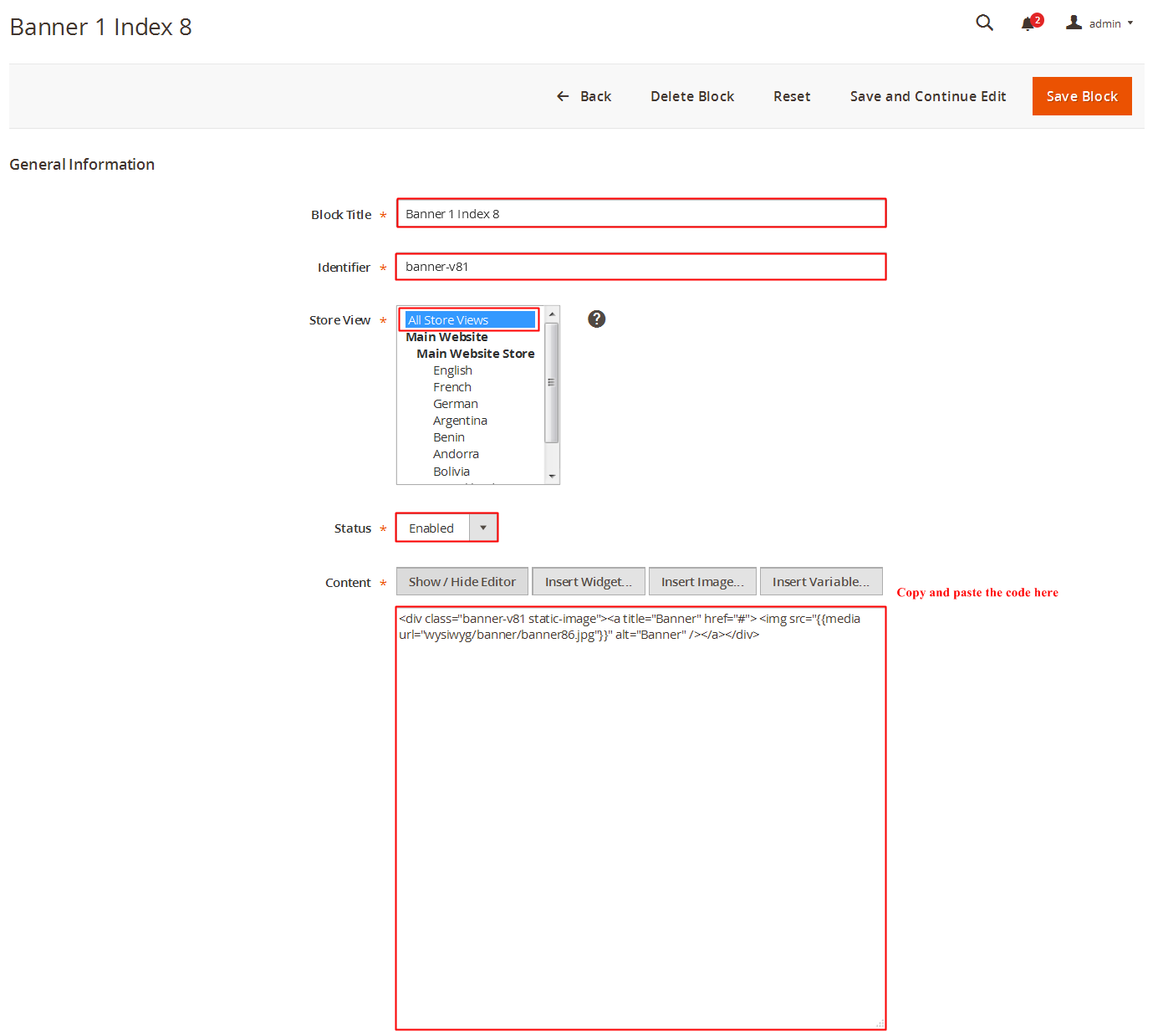
Task: Open the Status dropdown arrow
Action: pyautogui.click(x=483, y=528)
